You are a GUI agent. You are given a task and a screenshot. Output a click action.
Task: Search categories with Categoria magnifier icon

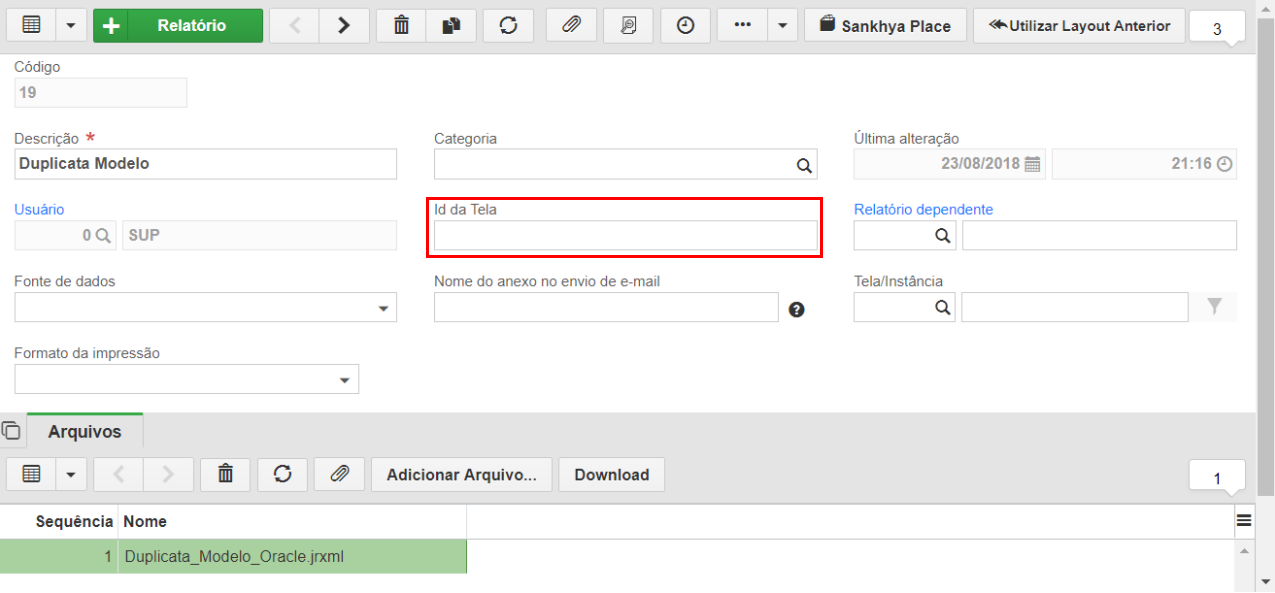804,165
